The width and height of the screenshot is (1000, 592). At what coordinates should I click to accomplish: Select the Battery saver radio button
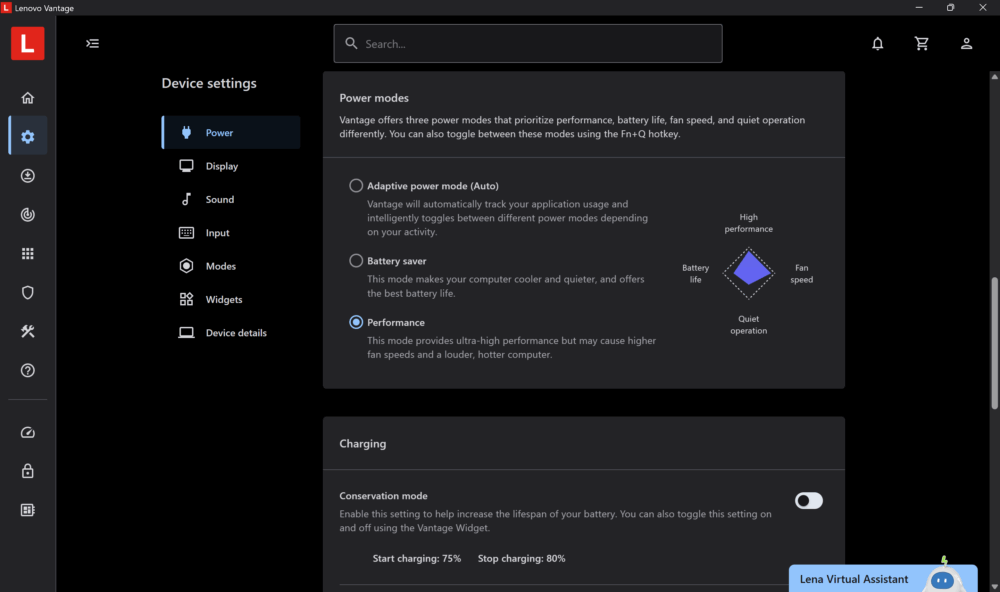pos(356,260)
